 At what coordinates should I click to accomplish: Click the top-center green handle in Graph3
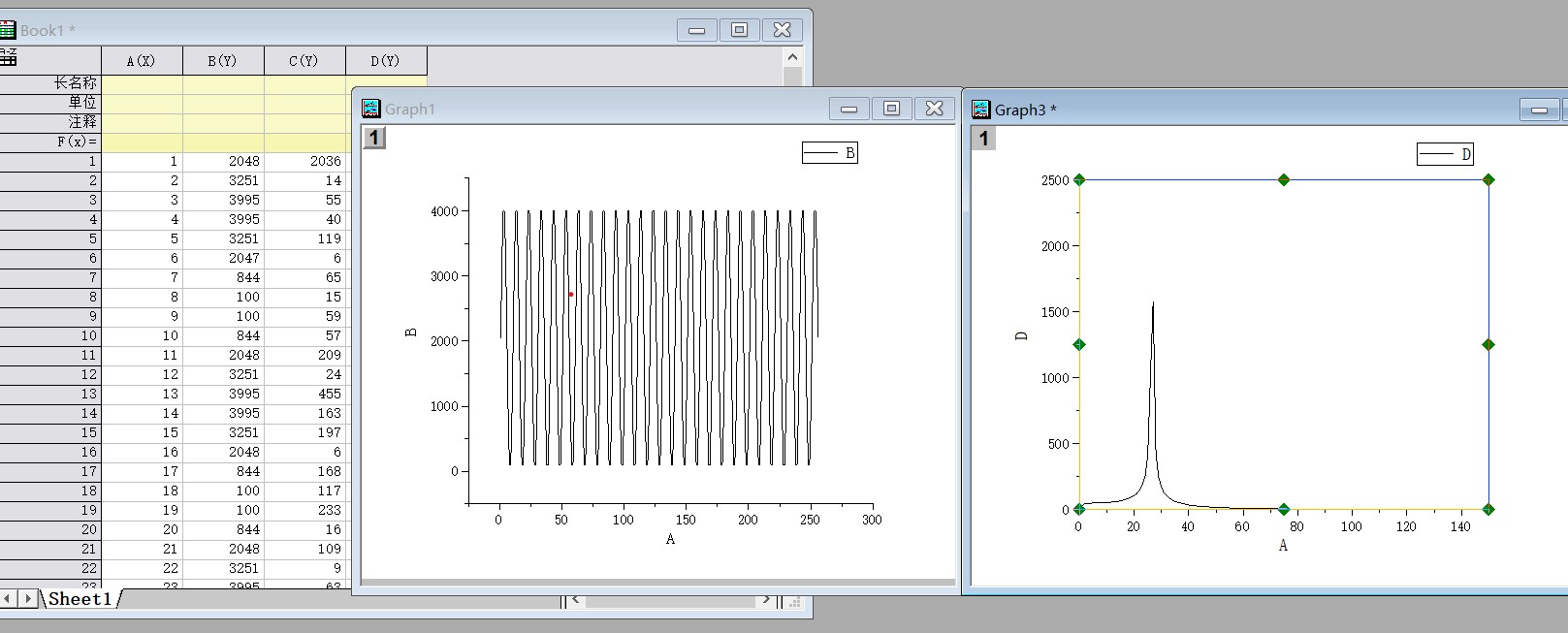[1284, 180]
